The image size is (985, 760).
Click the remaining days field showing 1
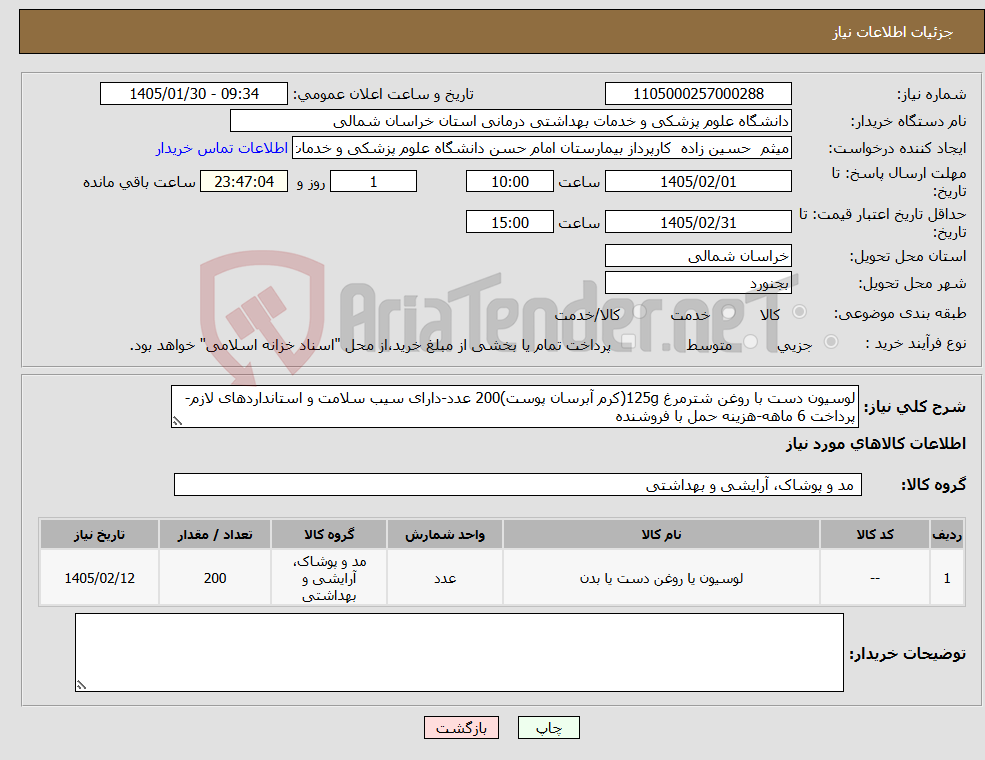pyautogui.click(x=373, y=182)
